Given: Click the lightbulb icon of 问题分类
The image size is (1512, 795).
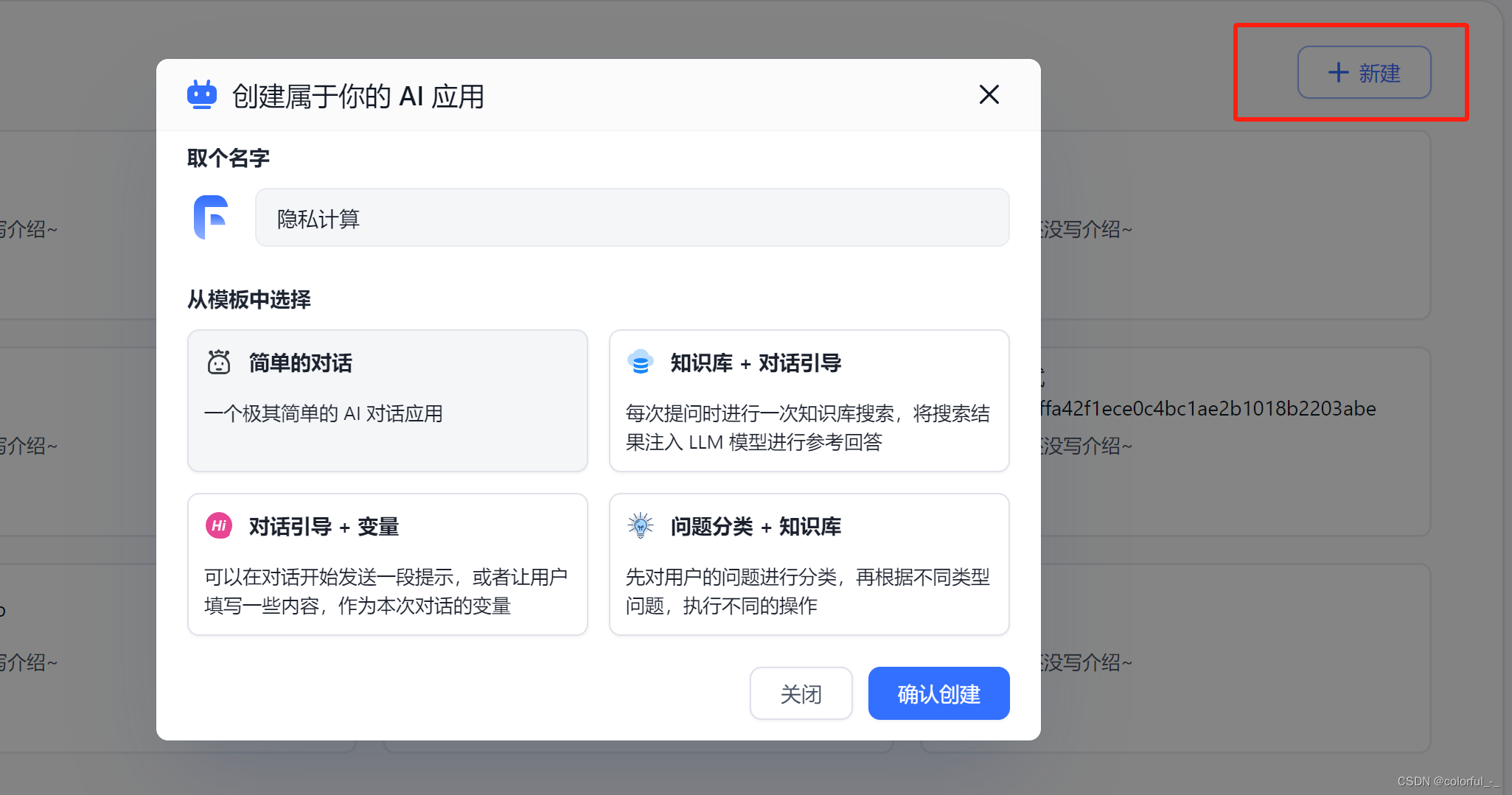Looking at the screenshot, I should (641, 526).
